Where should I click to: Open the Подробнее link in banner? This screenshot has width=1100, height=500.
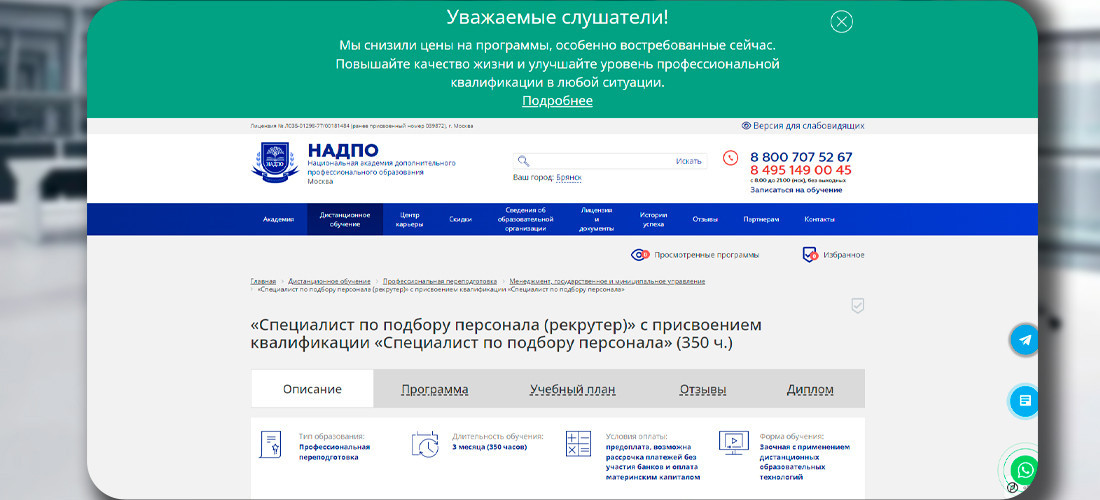pyautogui.click(x=557, y=101)
